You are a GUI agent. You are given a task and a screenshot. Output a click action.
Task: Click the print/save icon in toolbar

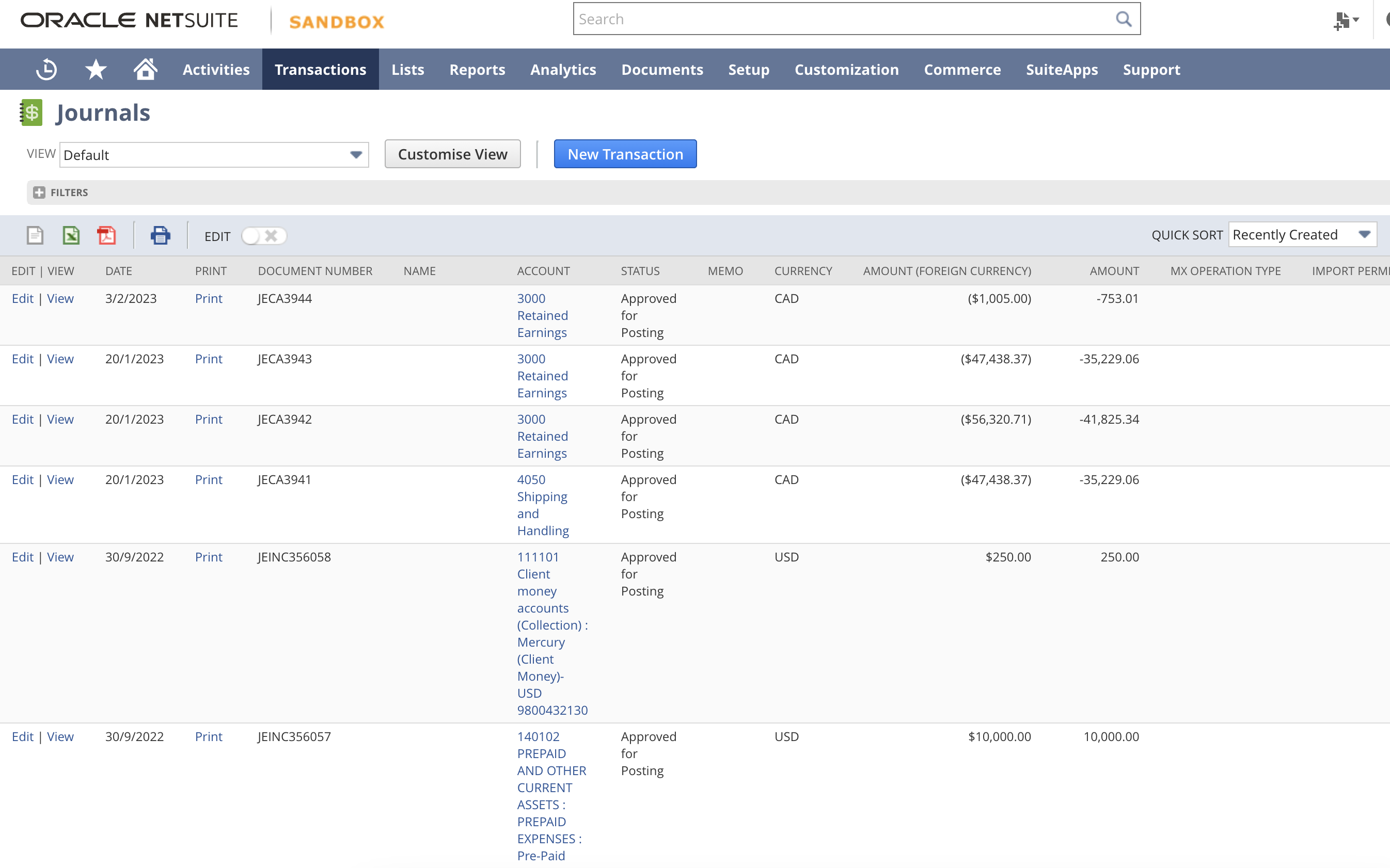(x=160, y=236)
